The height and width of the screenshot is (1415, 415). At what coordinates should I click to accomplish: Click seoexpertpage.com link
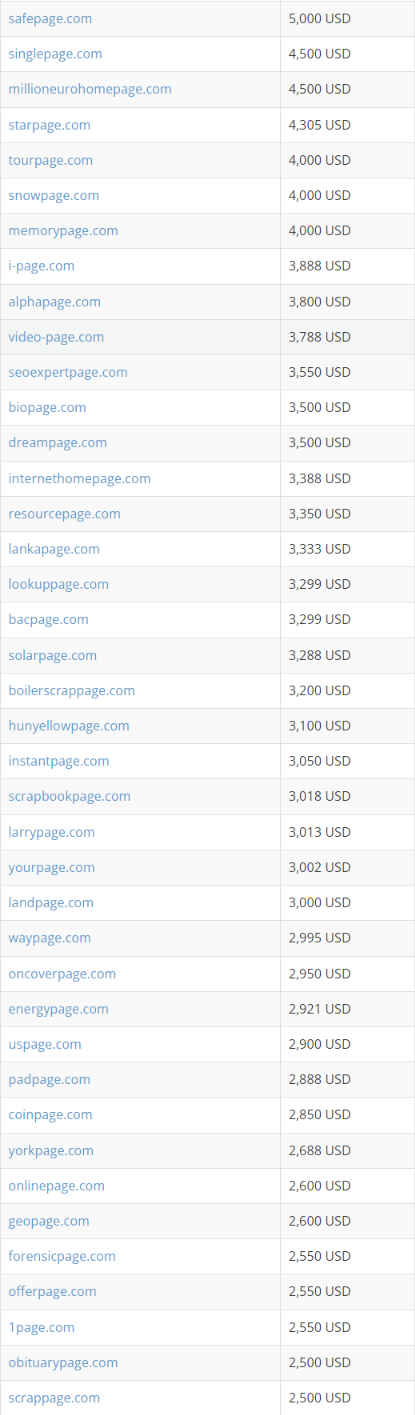(x=68, y=372)
